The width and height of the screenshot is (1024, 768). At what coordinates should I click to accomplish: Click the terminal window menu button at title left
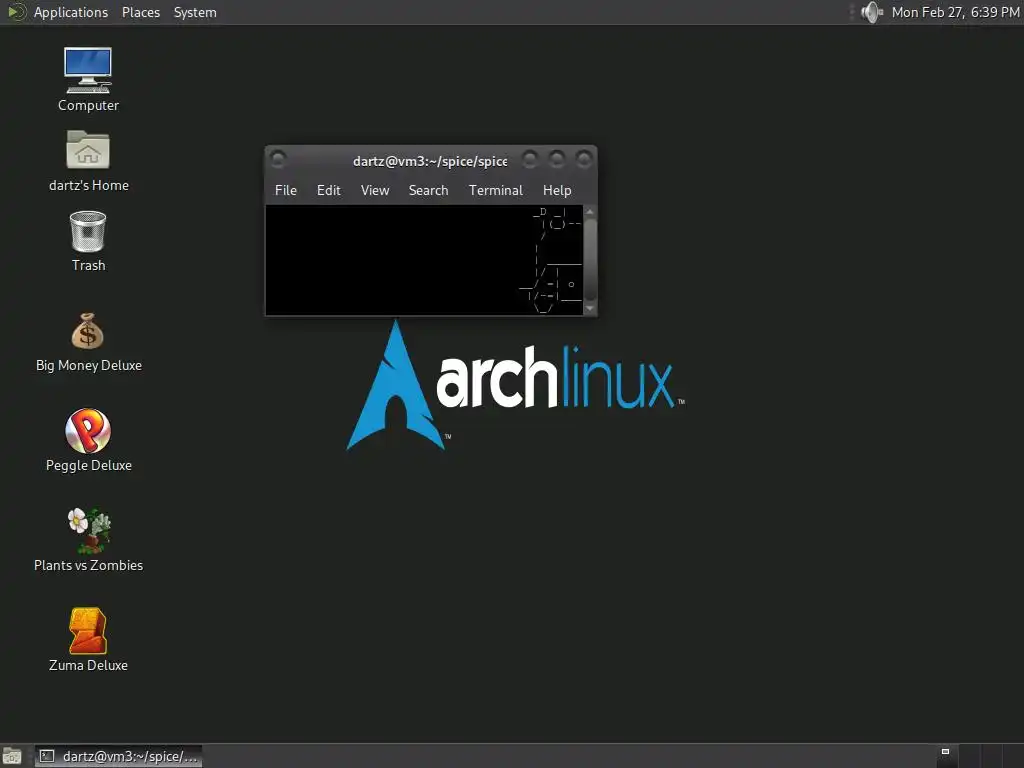[278, 159]
